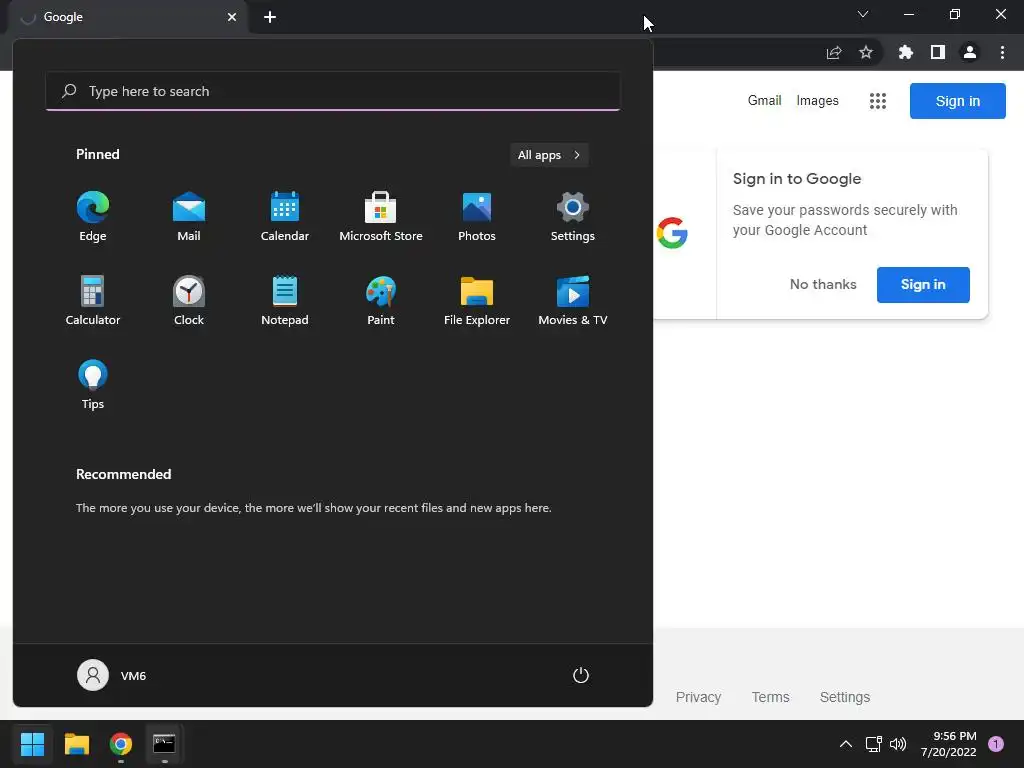This screenshot has width=1024, height=768.
Task: Click the power button in Start menu
Action: tap(581, 675)
